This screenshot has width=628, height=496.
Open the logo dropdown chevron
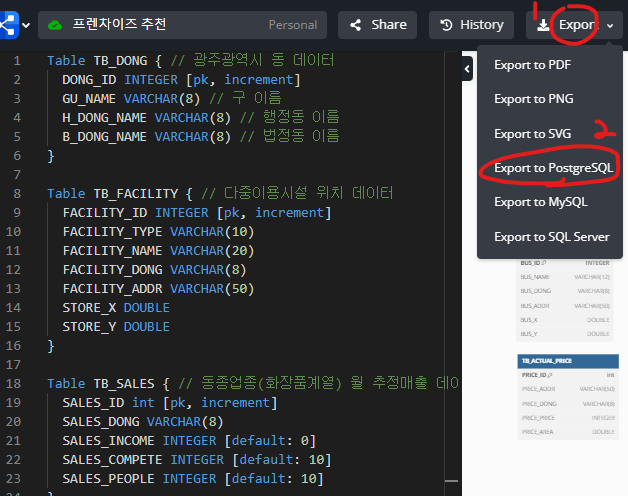[x=26, y=25]
